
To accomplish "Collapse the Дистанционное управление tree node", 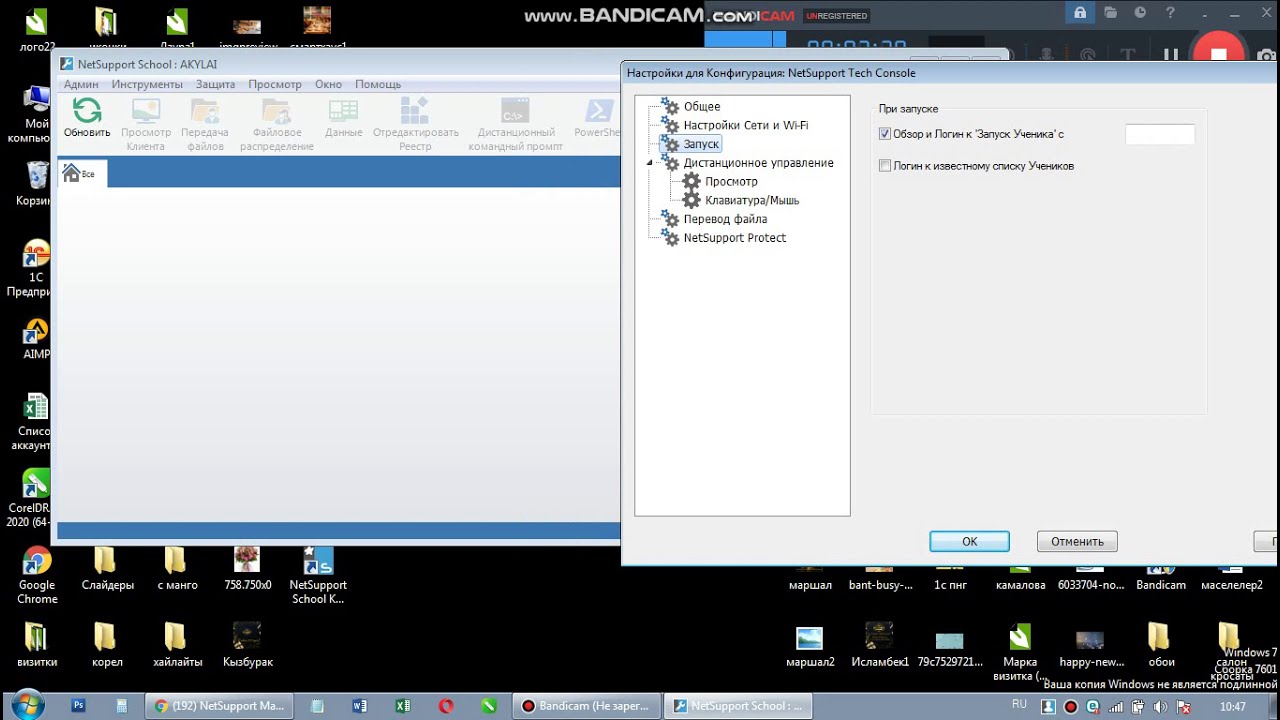I will [650, 163].
